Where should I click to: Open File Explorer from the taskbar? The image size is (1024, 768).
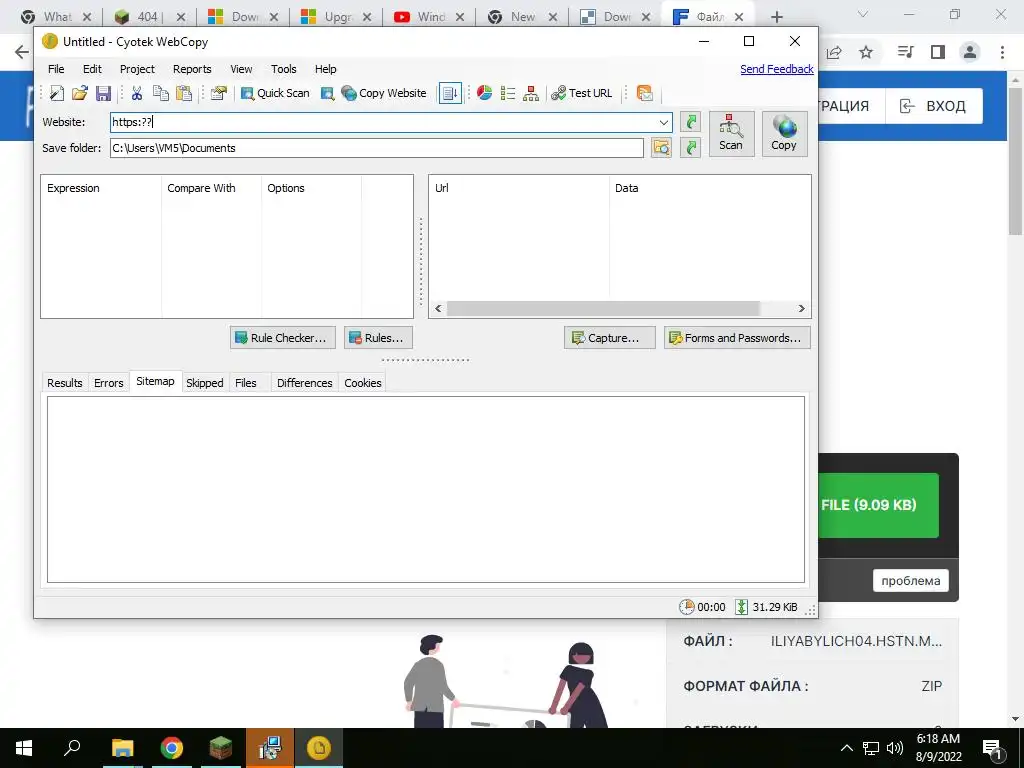122,748
